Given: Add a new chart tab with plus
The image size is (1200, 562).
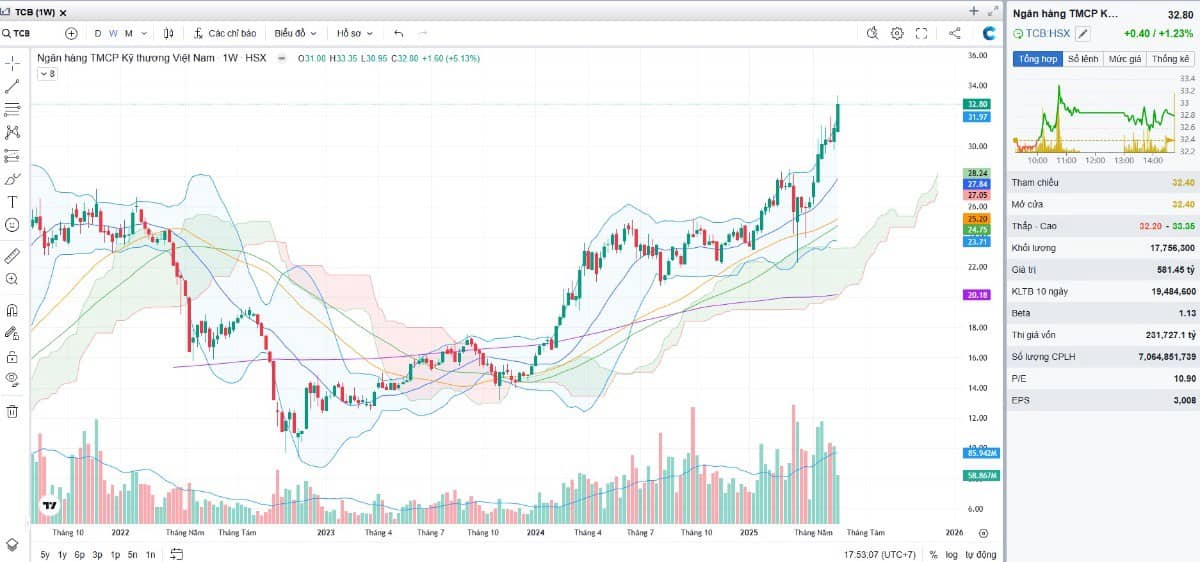Looking at the screenshot, I should 974,11.
